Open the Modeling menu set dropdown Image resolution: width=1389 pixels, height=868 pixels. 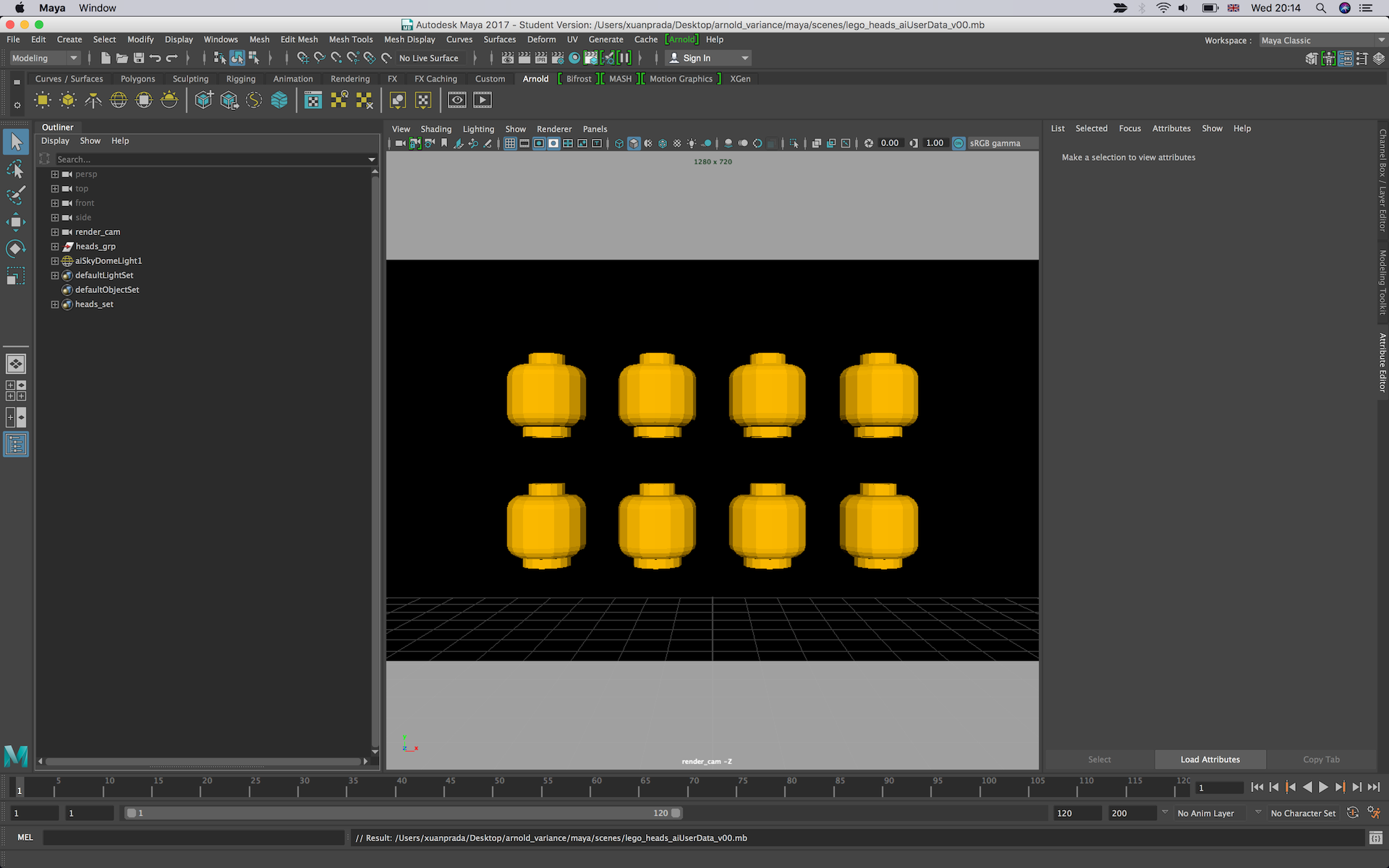tap(44, 58)
